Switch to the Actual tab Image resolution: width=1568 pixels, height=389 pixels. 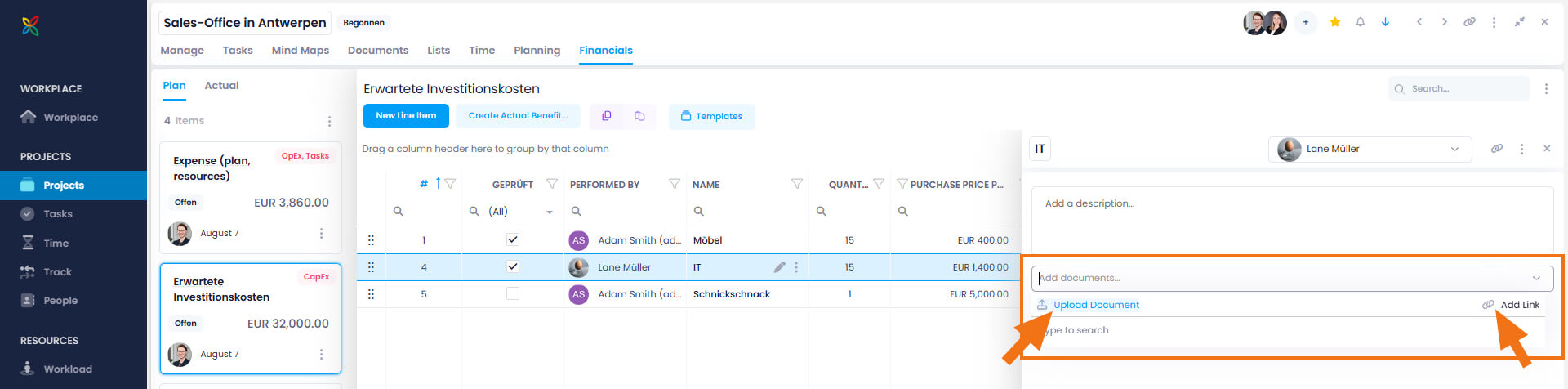click(x=221, y=86)
